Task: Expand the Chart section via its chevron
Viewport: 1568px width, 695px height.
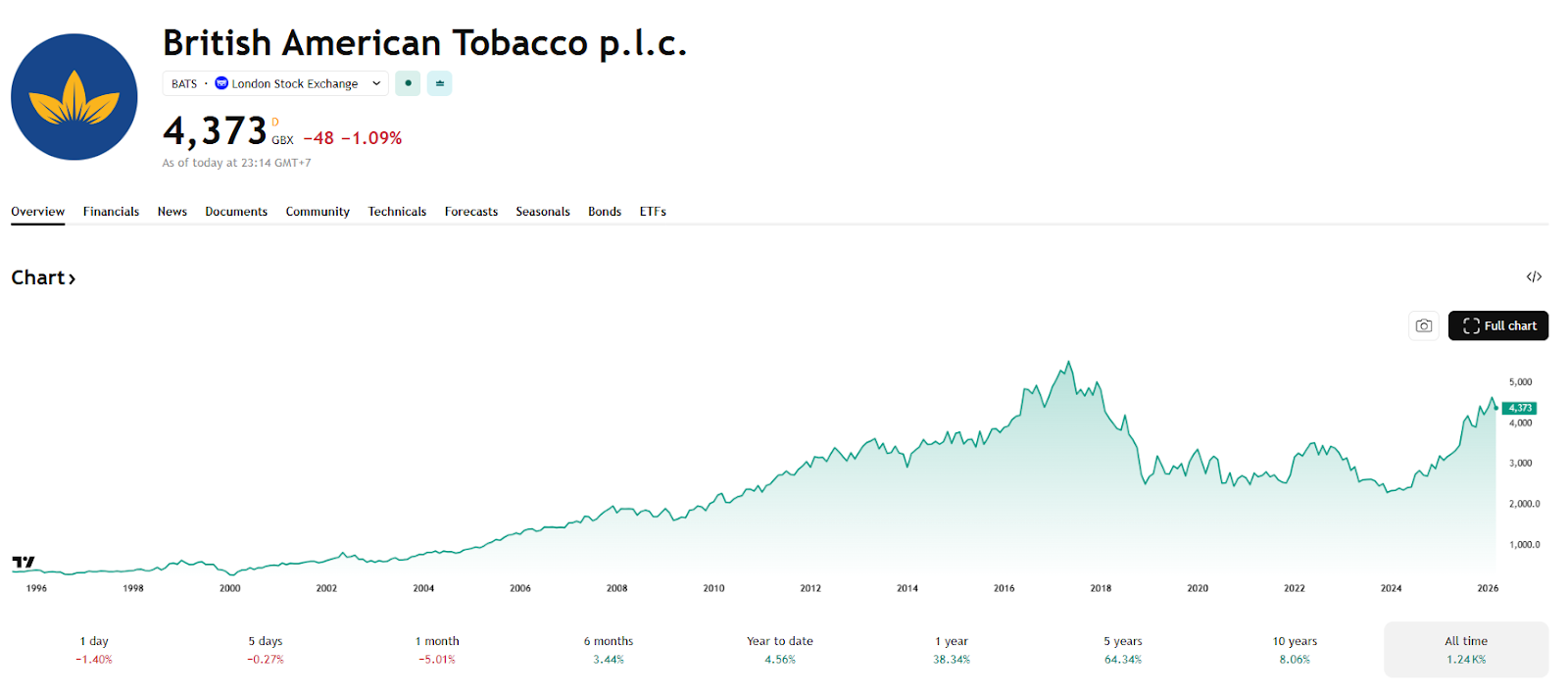Action: pyautogui.click(x=72, y=277)
